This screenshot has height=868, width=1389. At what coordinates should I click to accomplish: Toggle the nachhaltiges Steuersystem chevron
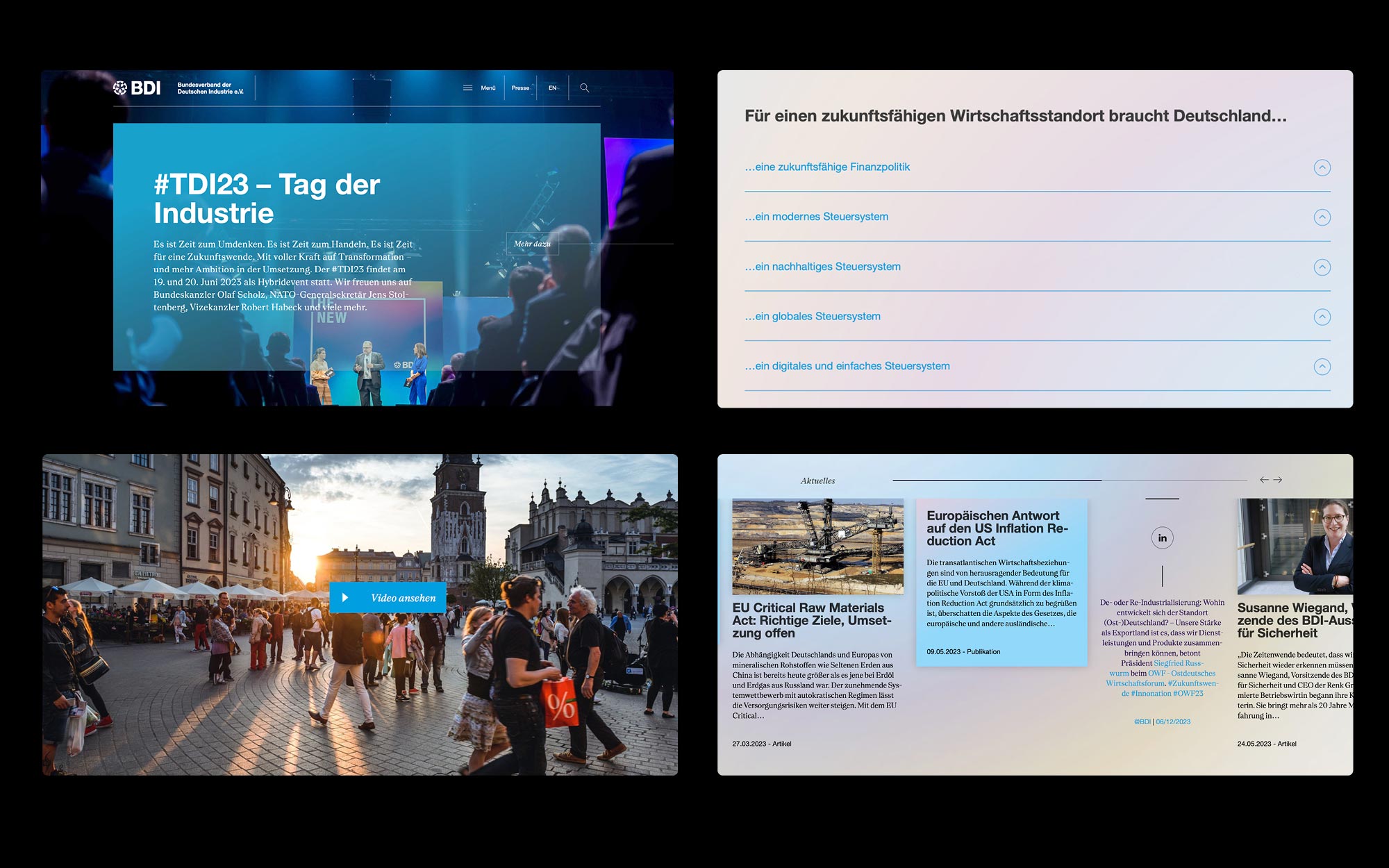click(1322, 267)
